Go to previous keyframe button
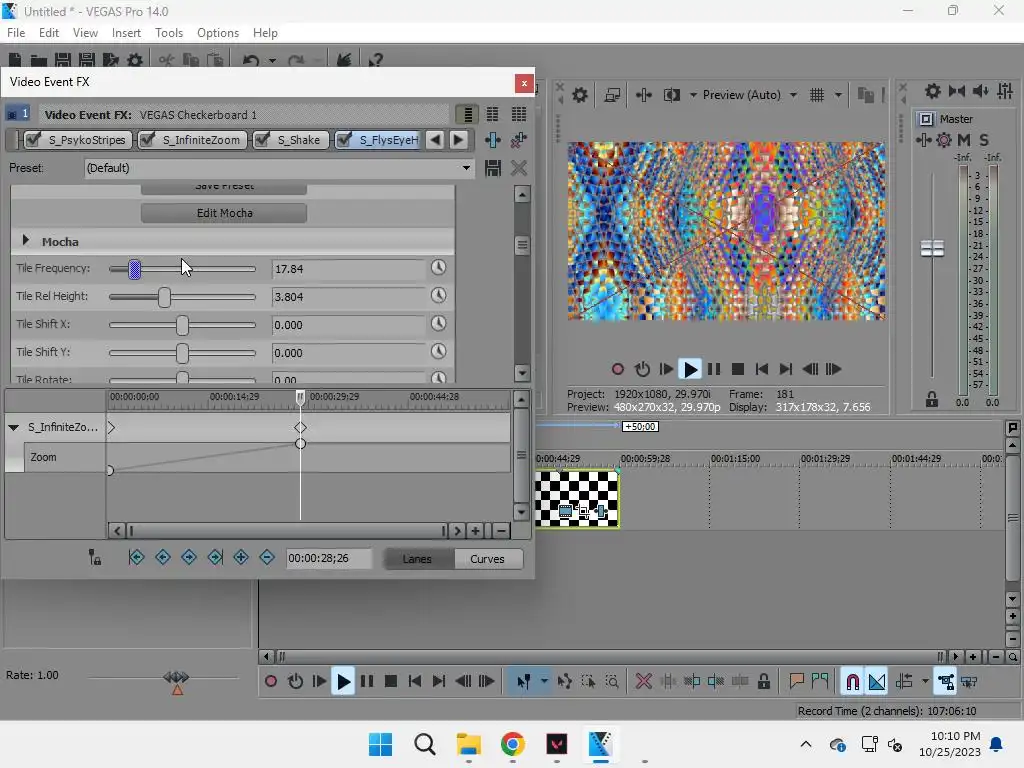The image size is (1024, 768). click(163, 557)
